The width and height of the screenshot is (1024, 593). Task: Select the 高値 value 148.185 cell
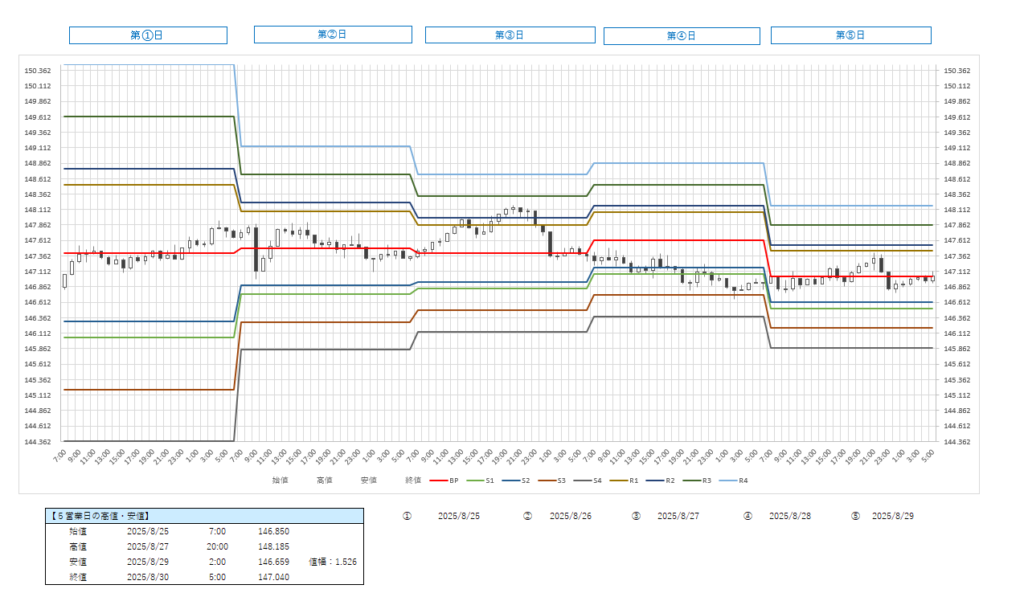pyautogui.click(x=273, y=546)
